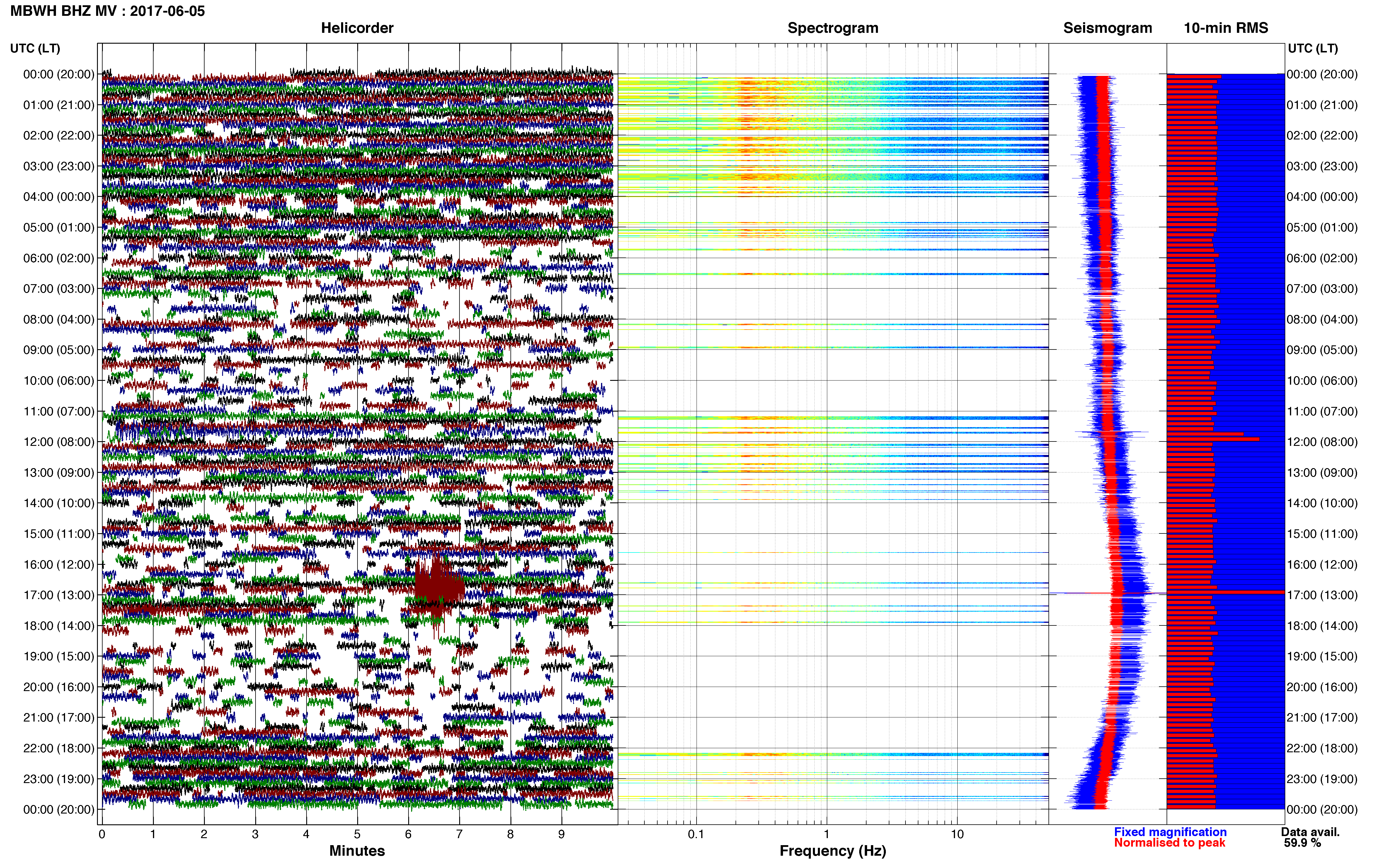1389x868 pixels.
Task: Click the 'Minutes' x-axis label
Action: (357, 851)
